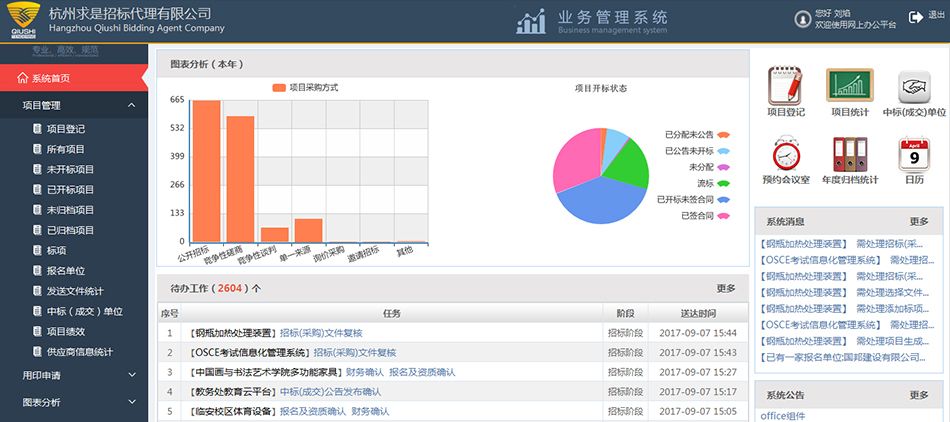Open 供应商信息统计 in the sidebar menu
This screenshot has width=950, height=422.
point(79,352)
